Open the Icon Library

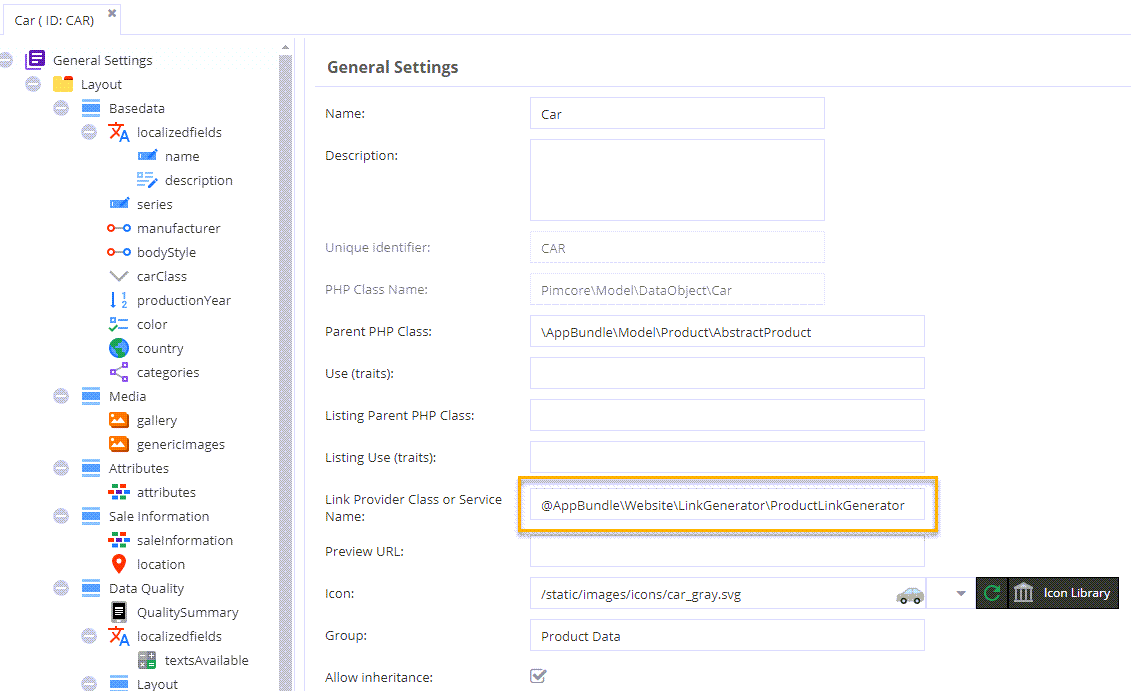tap(1063, 593)
